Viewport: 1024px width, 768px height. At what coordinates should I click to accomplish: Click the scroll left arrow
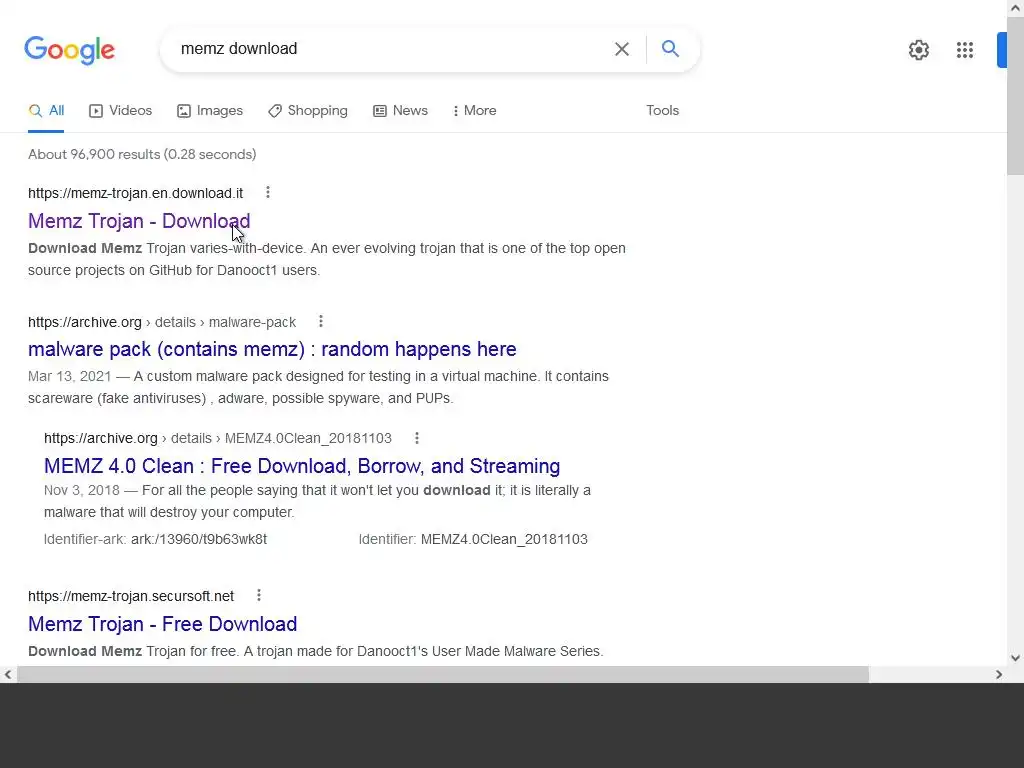pyautogui.click(x=8, y=674)
